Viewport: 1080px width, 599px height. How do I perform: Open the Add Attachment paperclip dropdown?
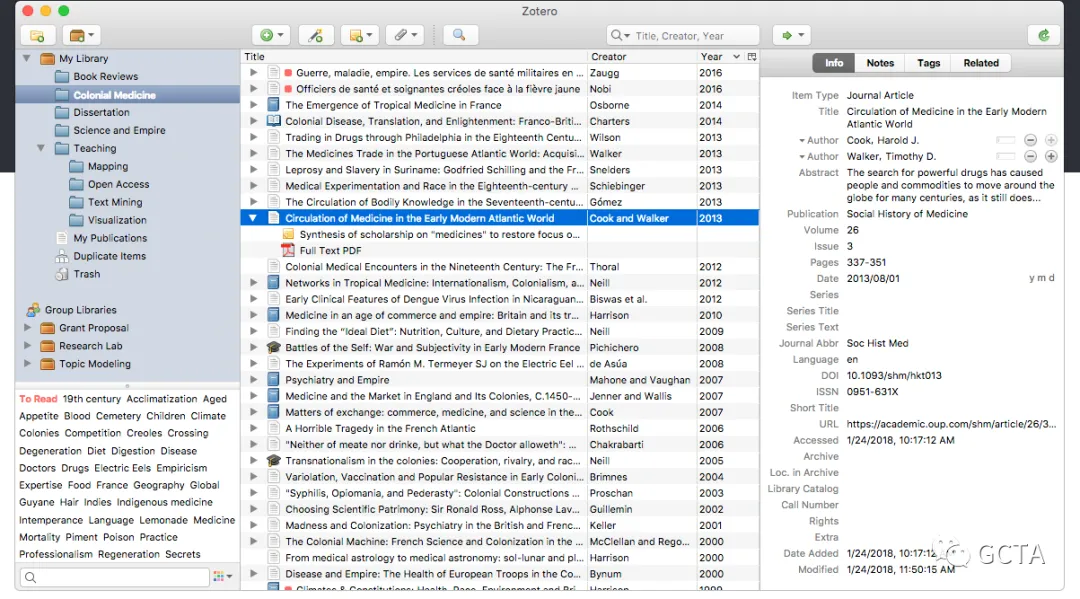click(x=405, y=35)
